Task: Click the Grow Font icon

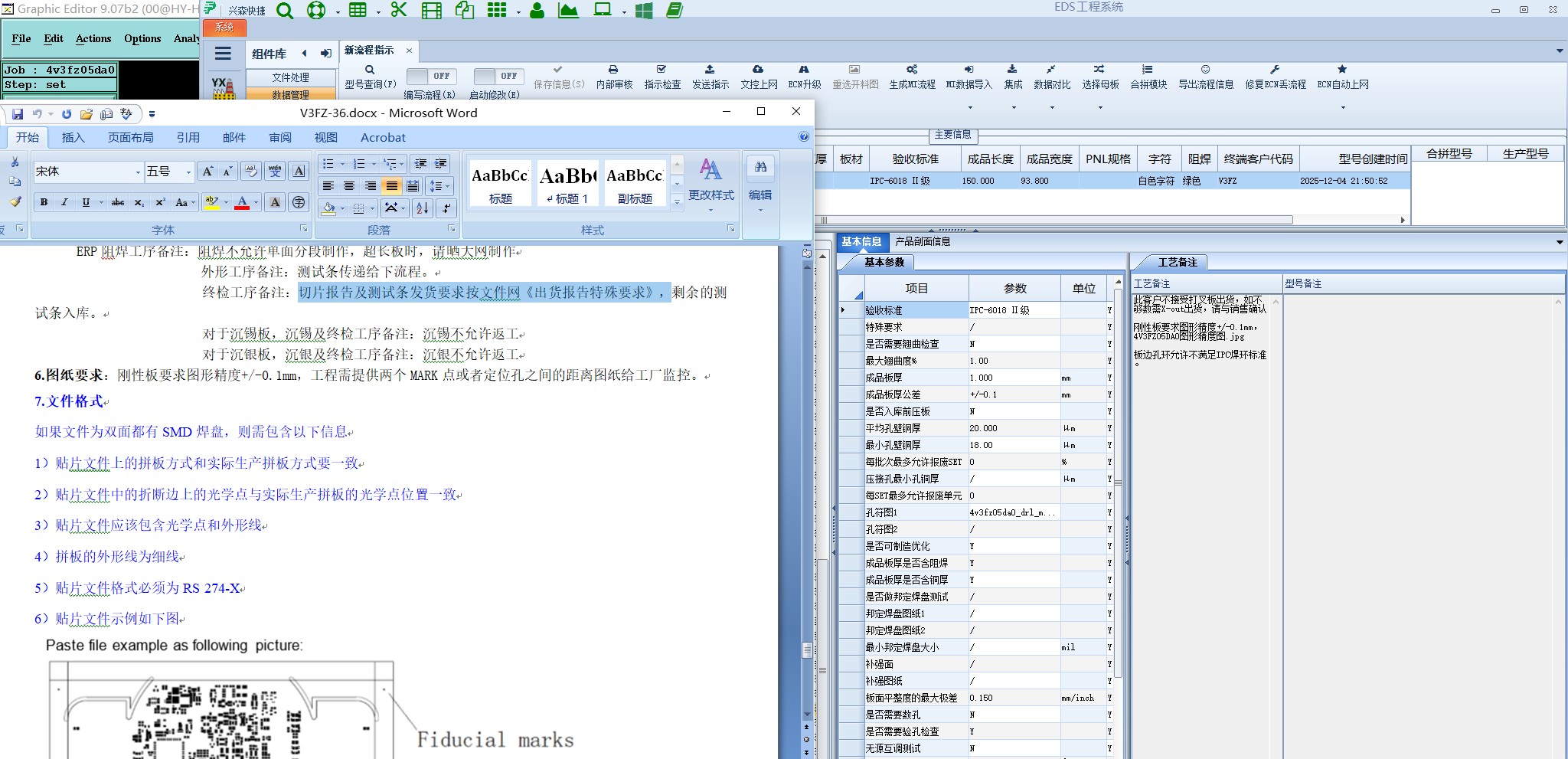Action: 207,172
